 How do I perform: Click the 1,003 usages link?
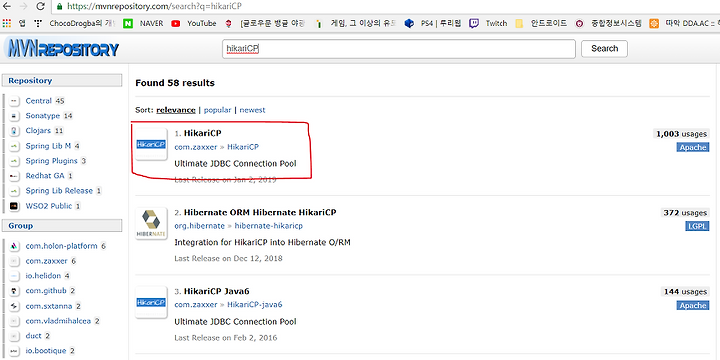click(x=681, y=134)
